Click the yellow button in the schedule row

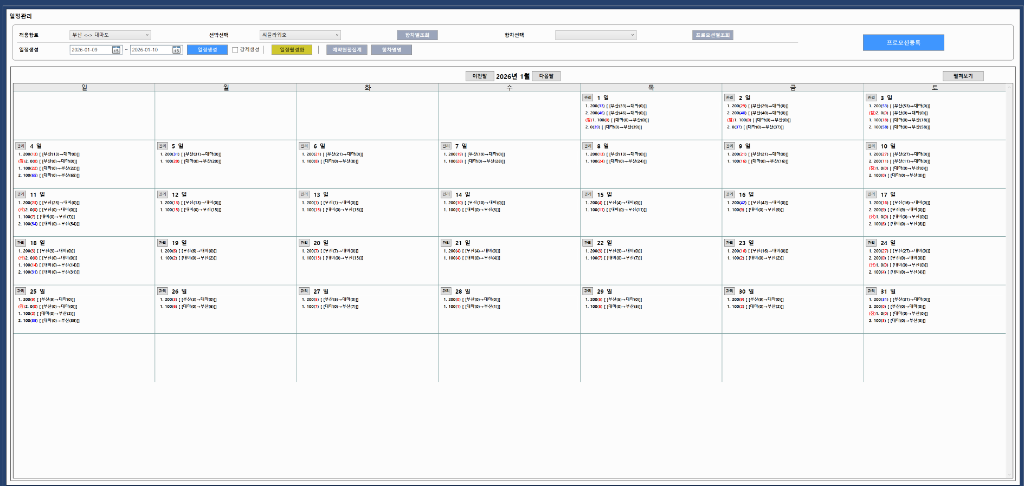[x=291, y=49]
